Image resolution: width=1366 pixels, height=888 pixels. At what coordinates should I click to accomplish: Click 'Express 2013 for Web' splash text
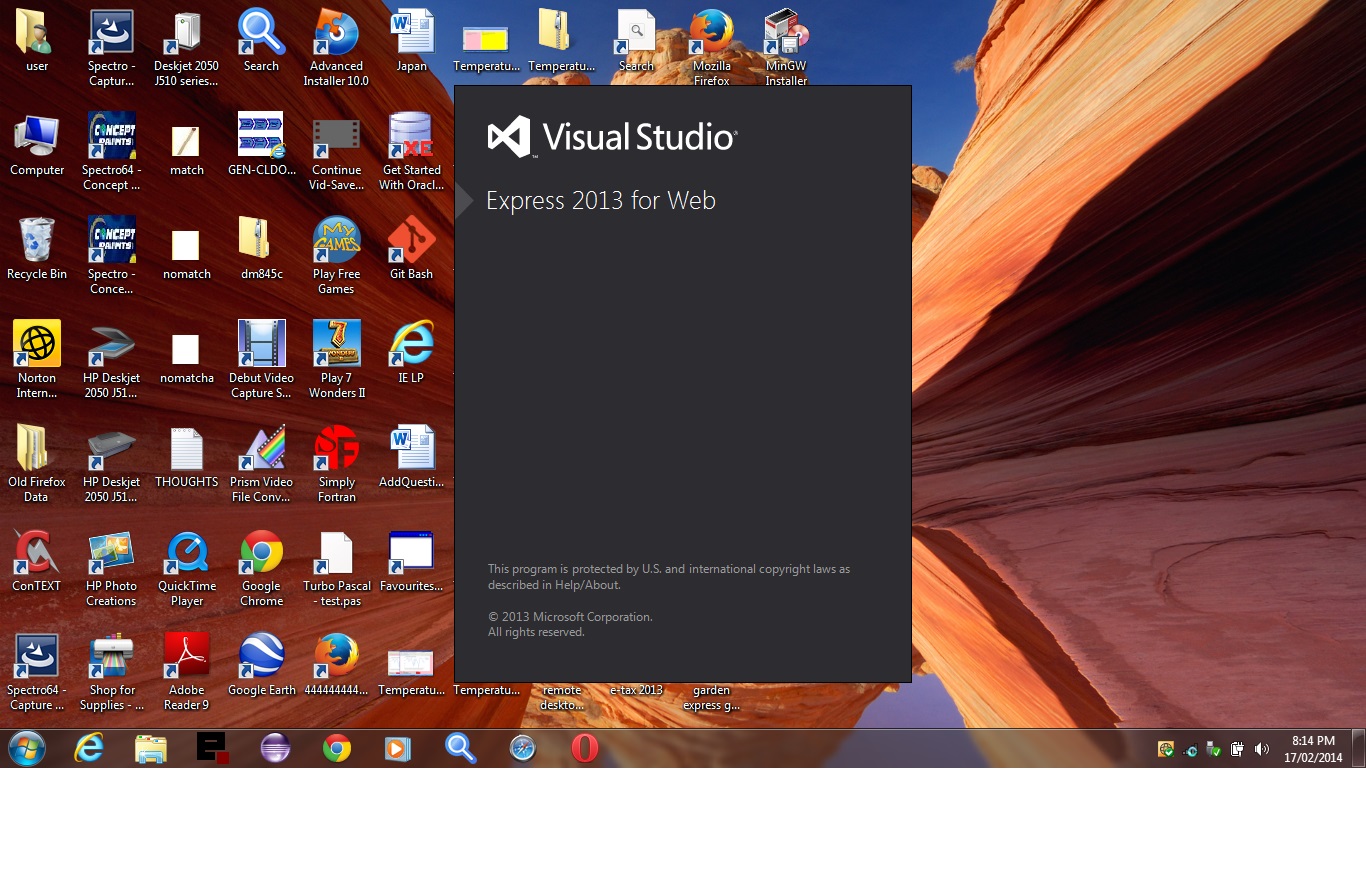click(x=601, y=200)
